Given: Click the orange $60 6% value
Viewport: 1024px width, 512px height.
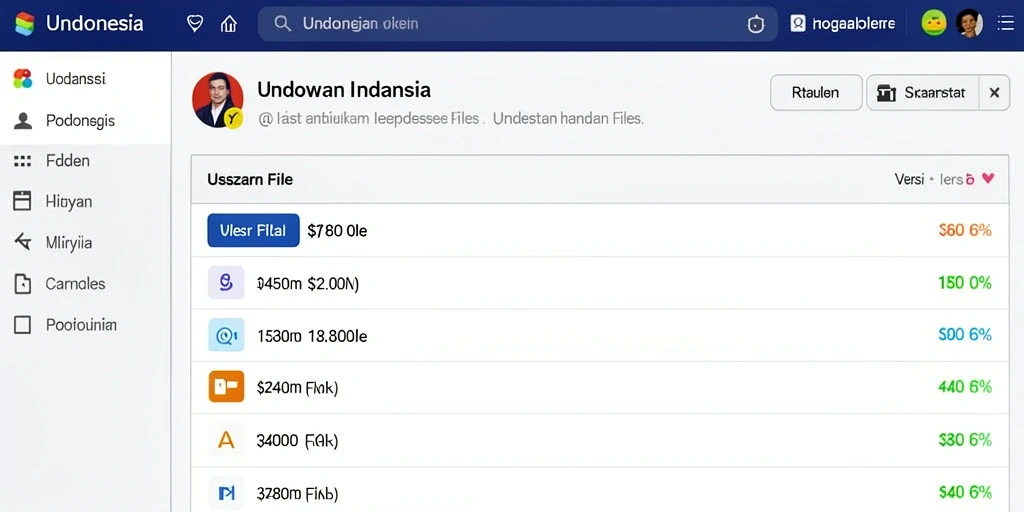Looking at the screenshot, I should tap(965, 230).
